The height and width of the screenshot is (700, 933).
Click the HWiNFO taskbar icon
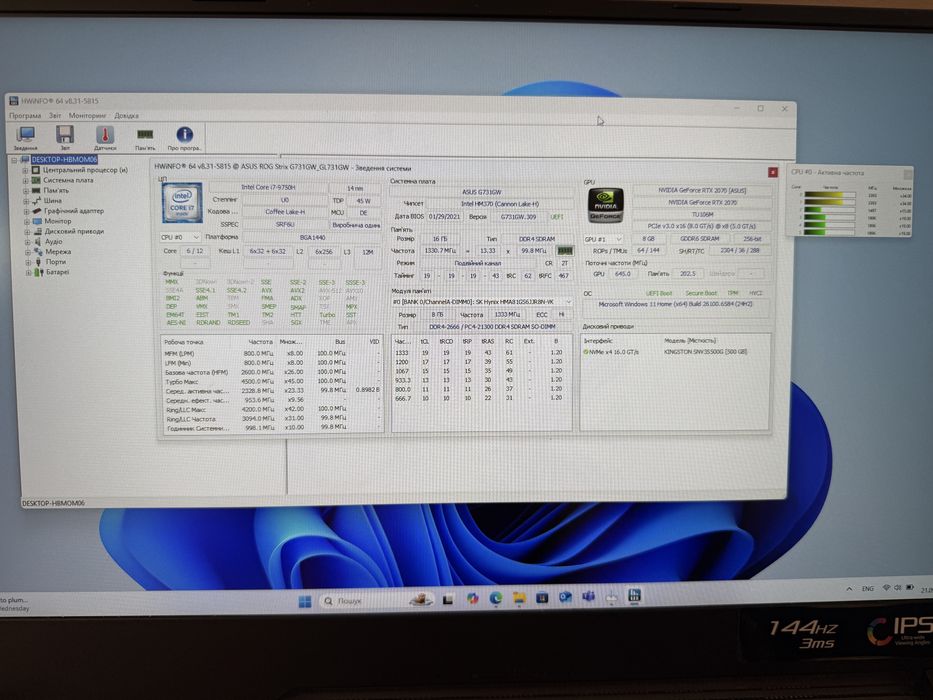[634, 595]
